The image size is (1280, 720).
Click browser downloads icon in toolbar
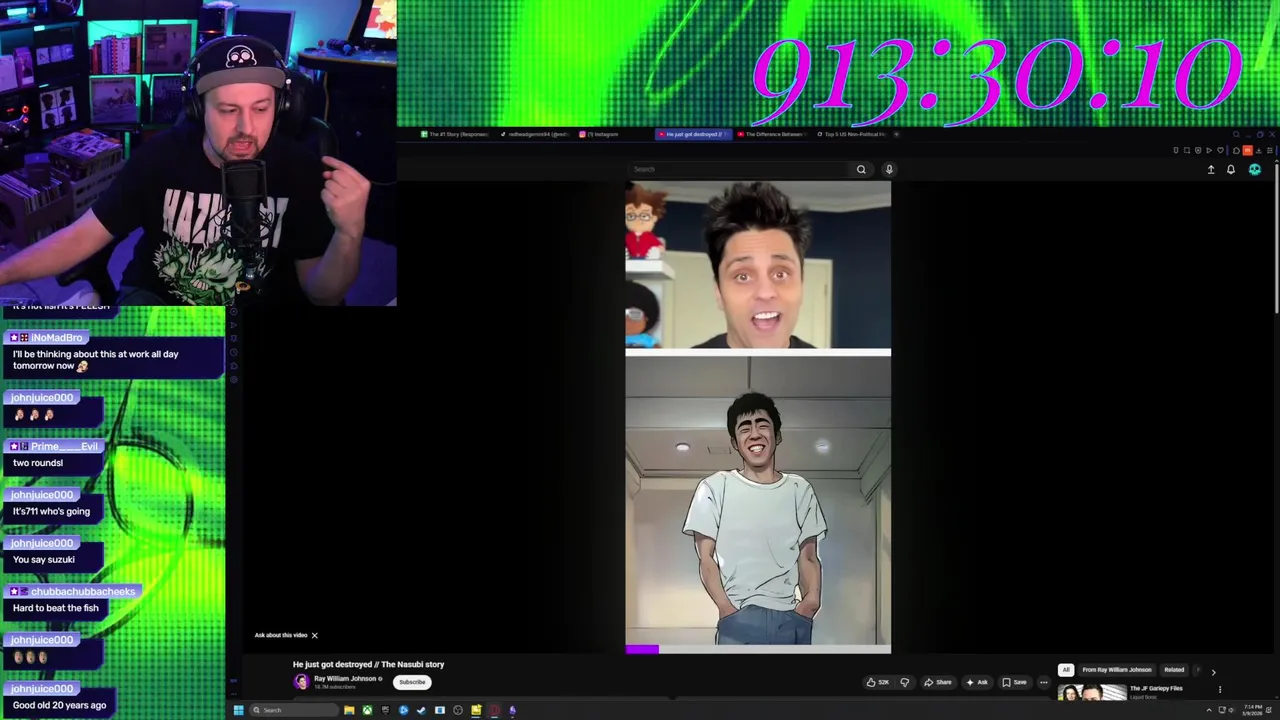tap(1259, 150)
